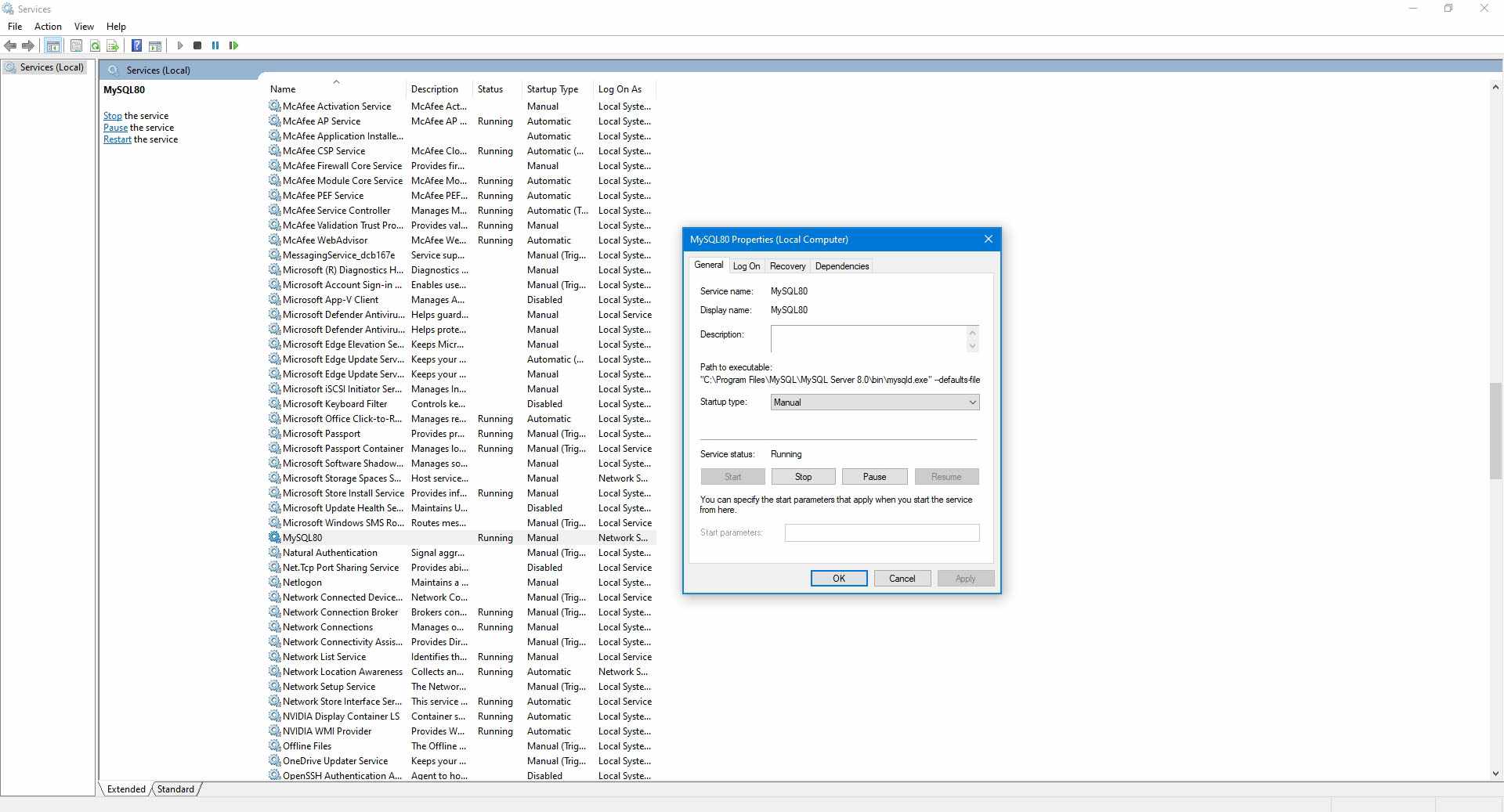1504x812 pixels.
Task: Click Cancel in MySQL80 Properties dialog
Action: coord(902,578)
